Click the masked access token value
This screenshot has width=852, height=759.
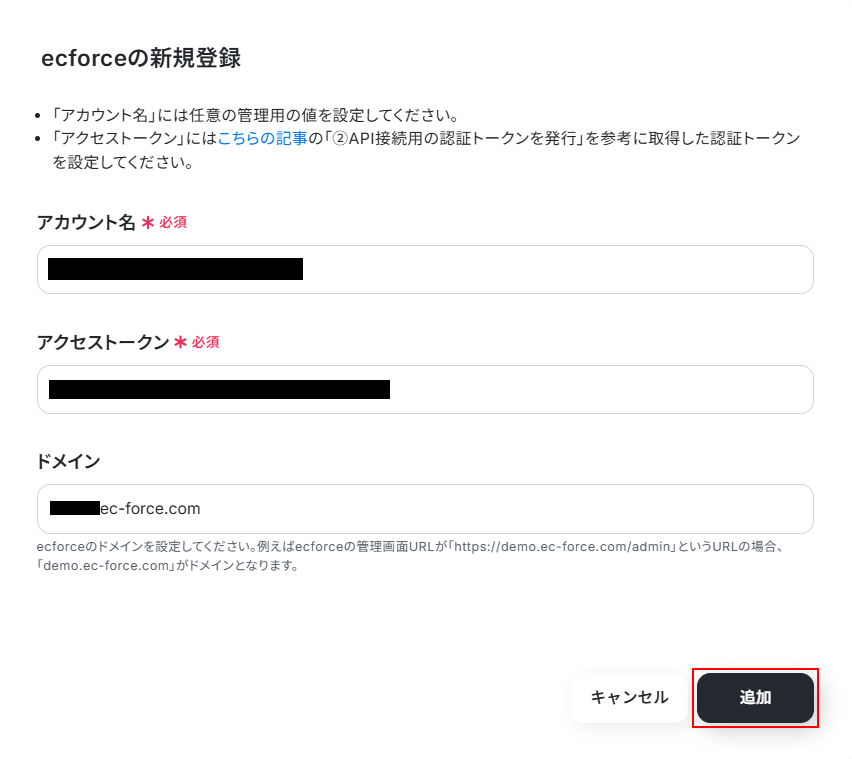pyautogui.click(x=219, y=389)
